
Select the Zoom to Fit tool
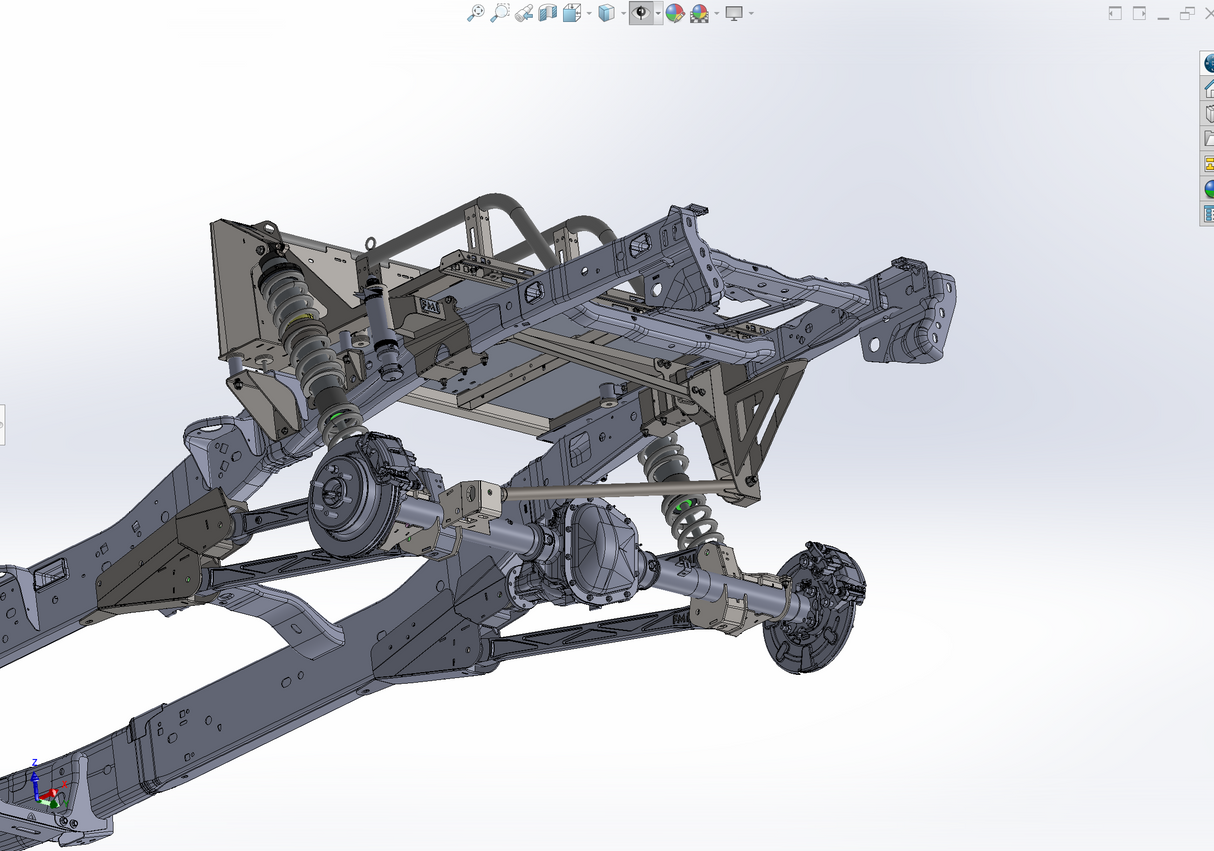coord(475,13)
